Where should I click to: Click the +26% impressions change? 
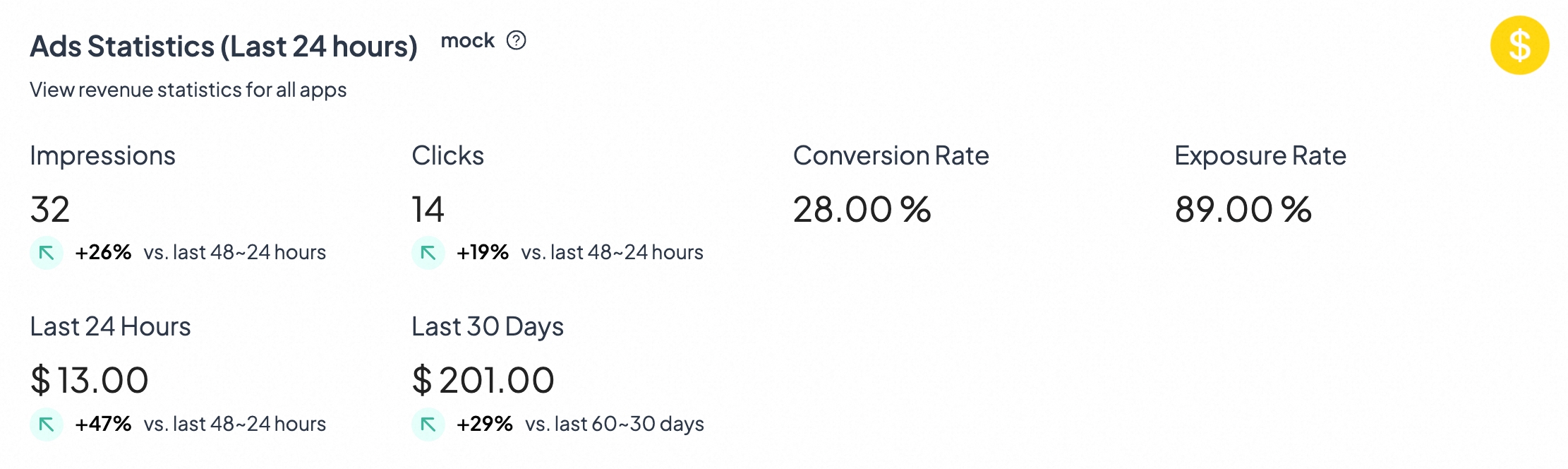103,252
